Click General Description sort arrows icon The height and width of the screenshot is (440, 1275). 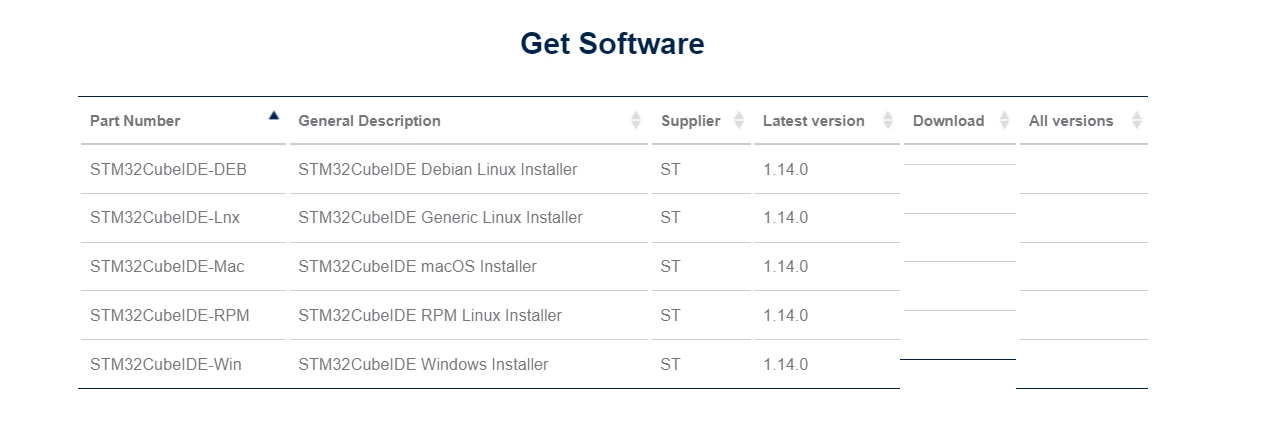[x=636, y=121]
